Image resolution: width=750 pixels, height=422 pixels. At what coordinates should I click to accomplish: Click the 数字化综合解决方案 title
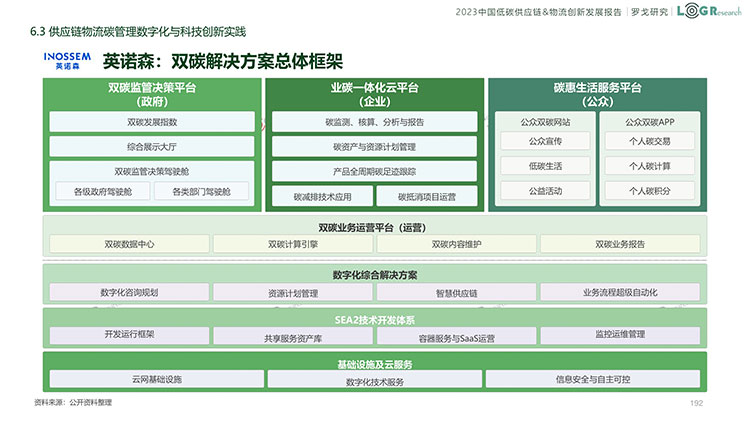(x=375, y=275)
